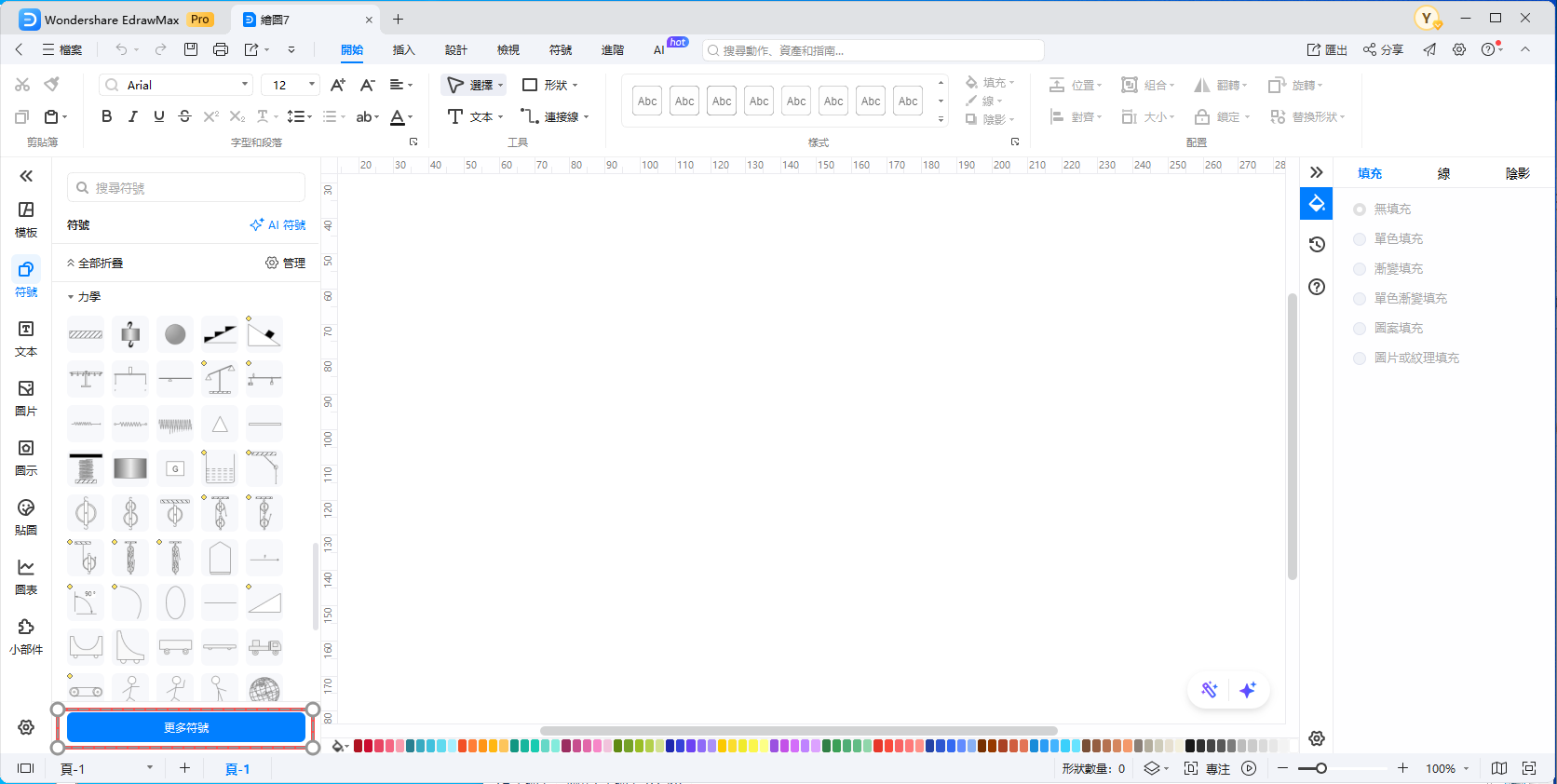This screenshot has height=784, width=1557.
Task: Click the zoom slider handle in status bar
Action: (1320, 768)
